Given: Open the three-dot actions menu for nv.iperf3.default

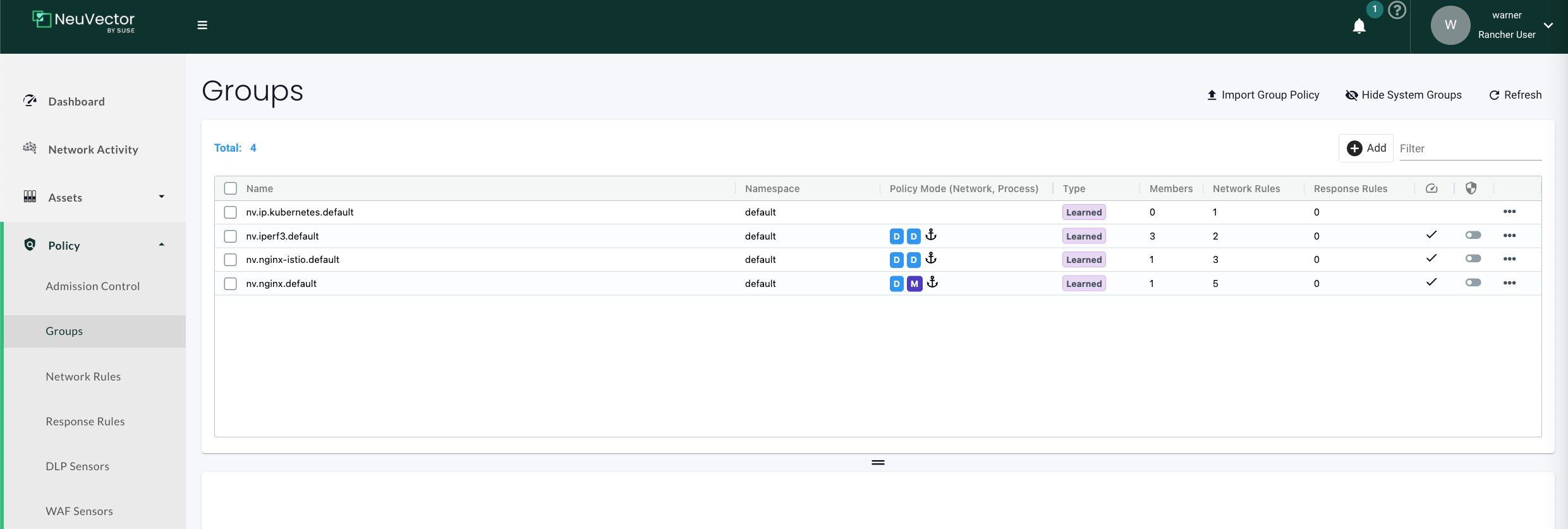Looking at the screenshot, I should tap(1509, 236).
